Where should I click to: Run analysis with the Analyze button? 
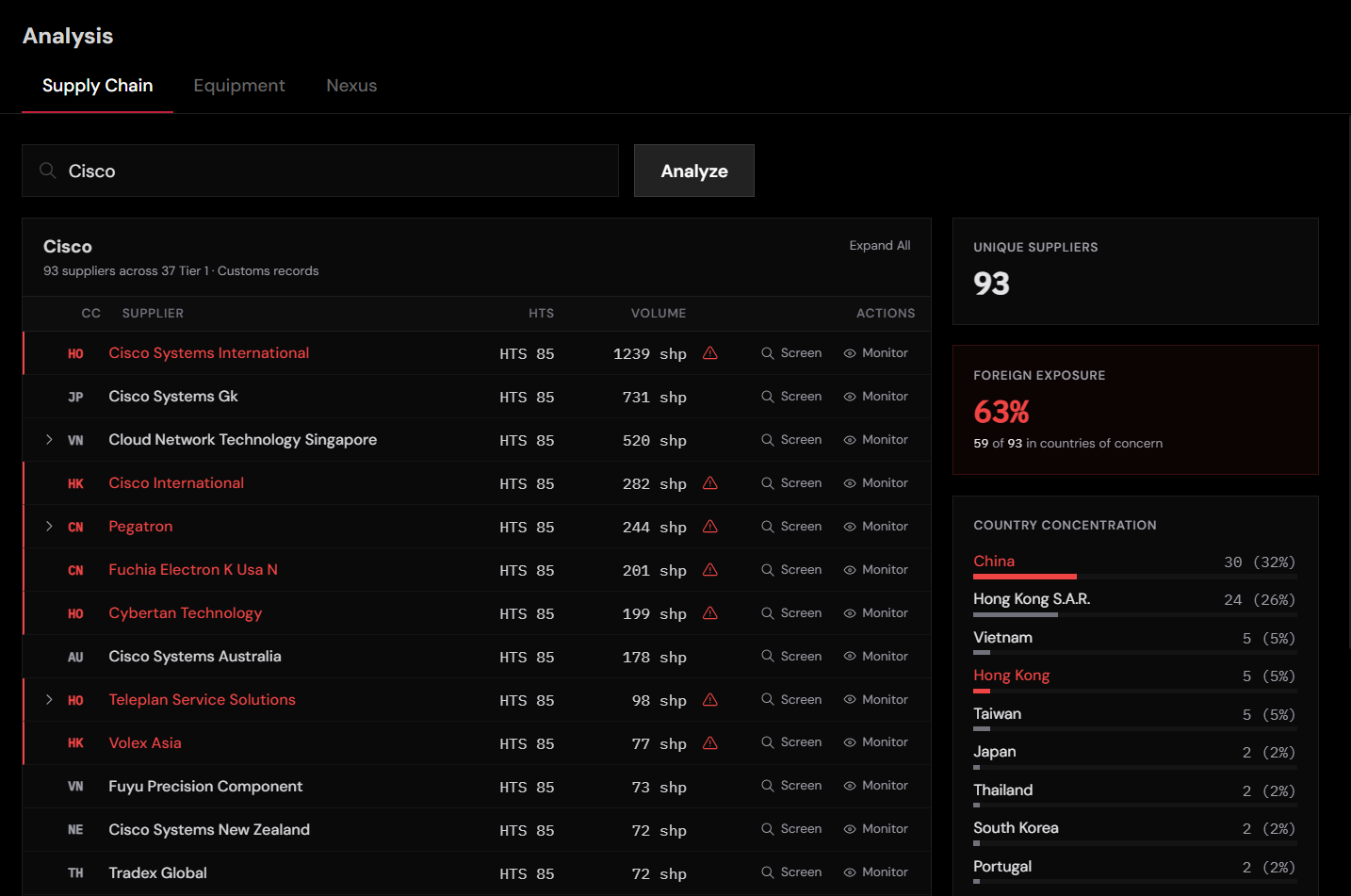pos(694,171)
